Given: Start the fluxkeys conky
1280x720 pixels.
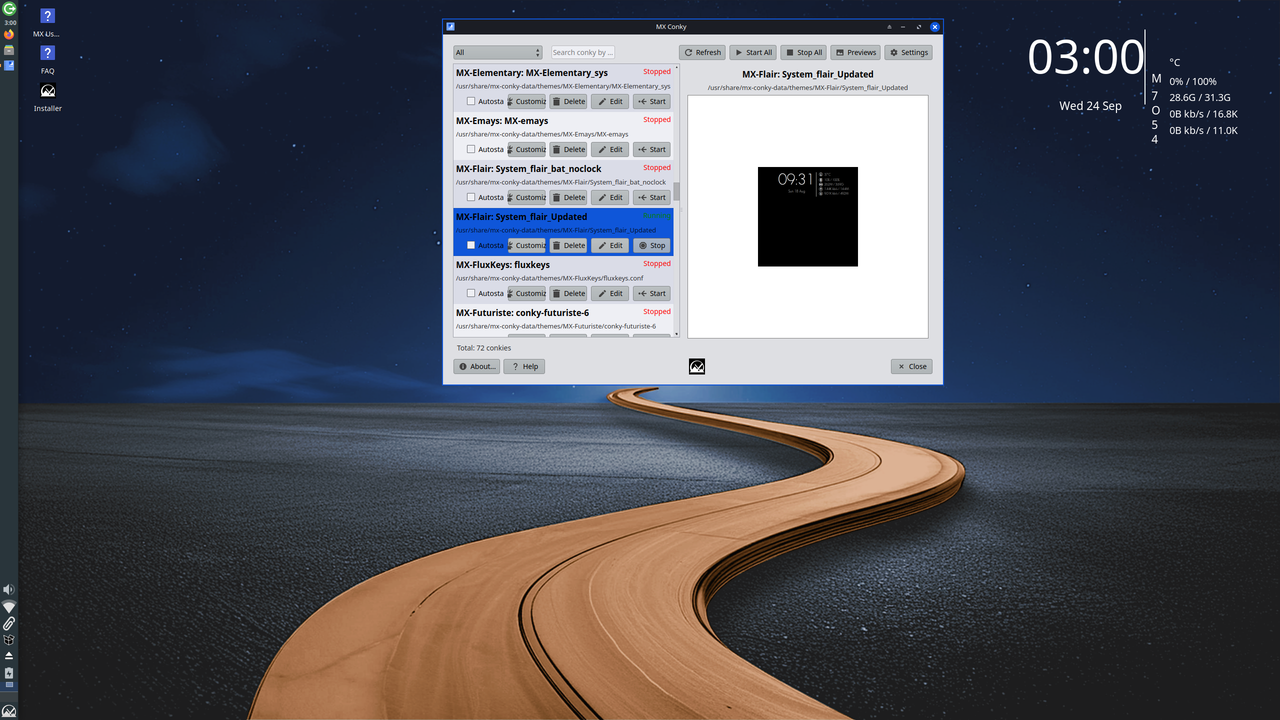Looking at the screenshot, I should click(652, 293).
